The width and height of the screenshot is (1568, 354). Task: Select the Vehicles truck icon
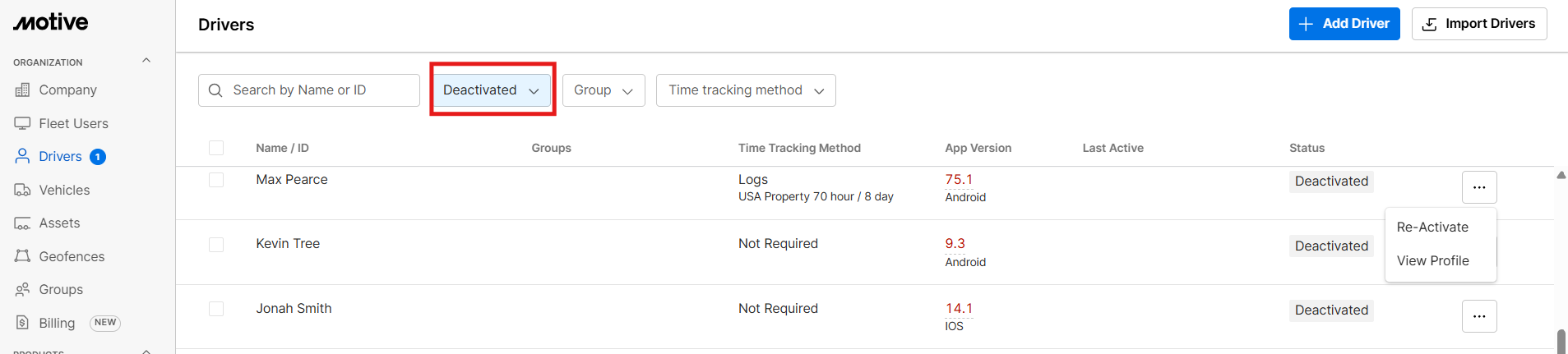tap(22, 190)
